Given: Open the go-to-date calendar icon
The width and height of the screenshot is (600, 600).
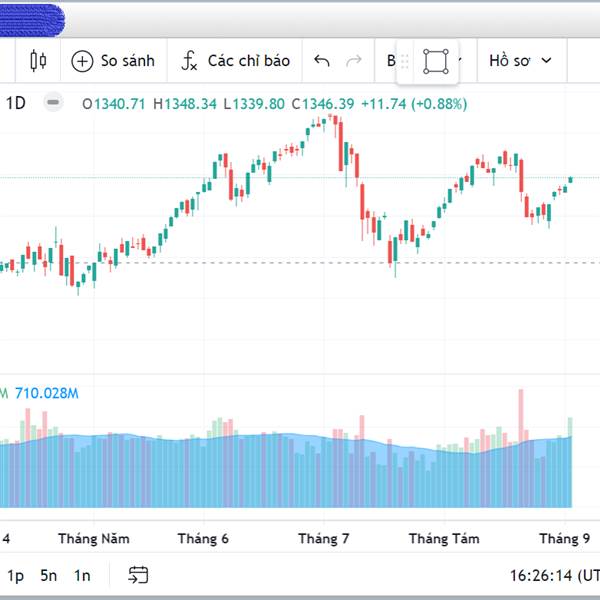Looking at the screenshot, I should point(138,575).
